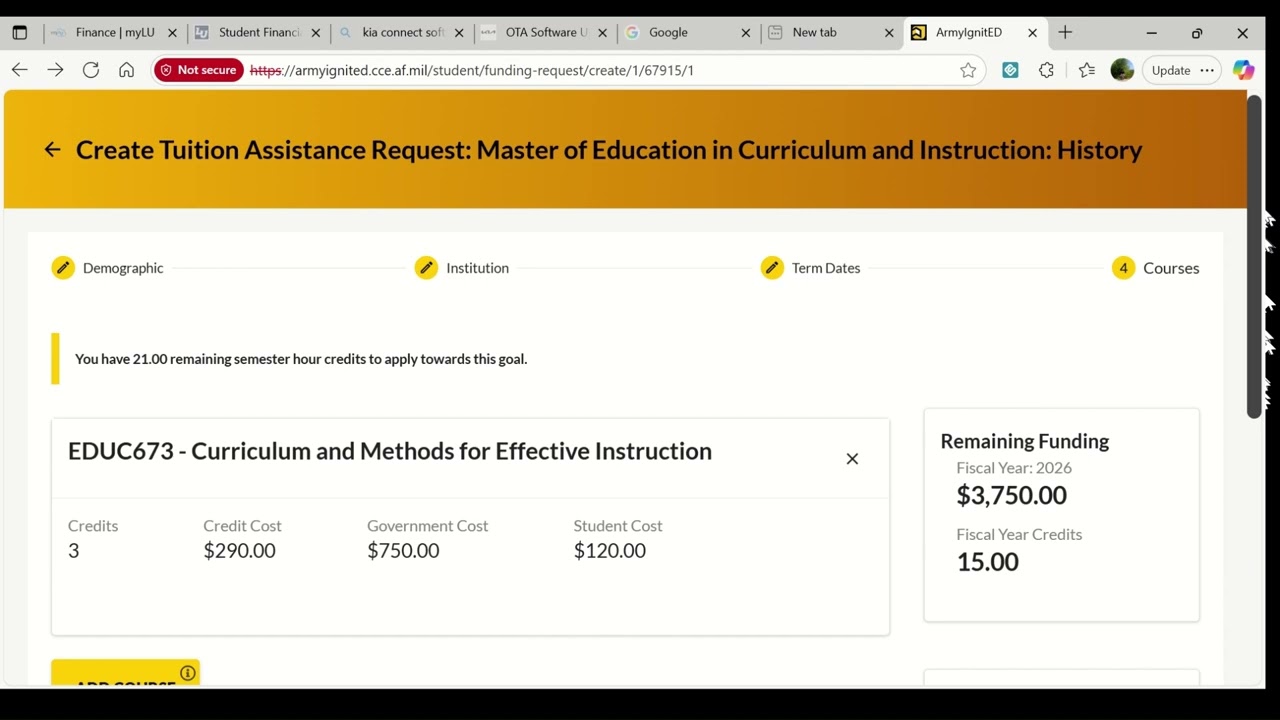This screenshot has height=720, width=1280.
Task: Click the Not secure site badge
Action: click(199, 70)
